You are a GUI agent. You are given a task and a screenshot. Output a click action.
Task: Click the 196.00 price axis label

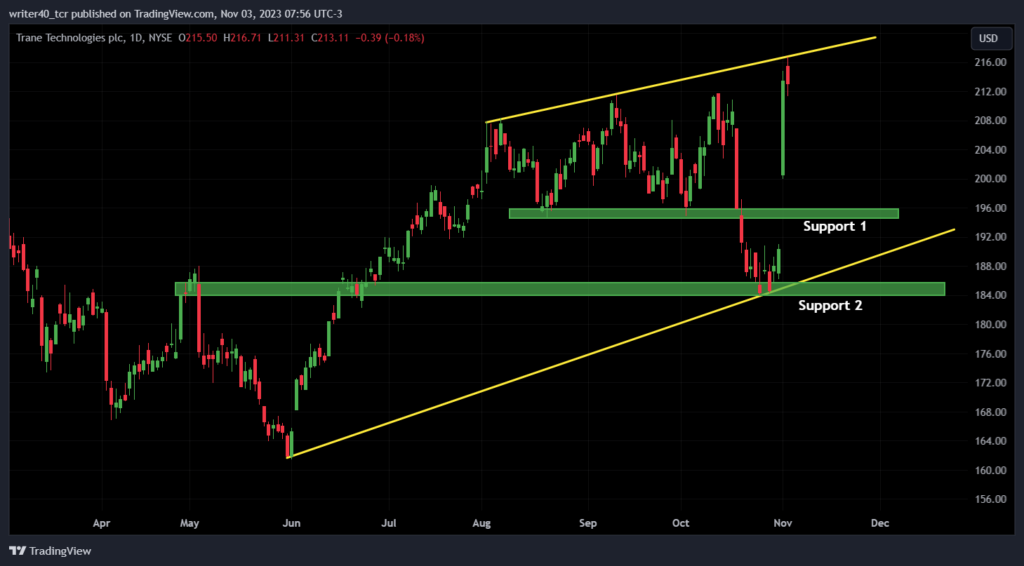click(x=991, y=208)
